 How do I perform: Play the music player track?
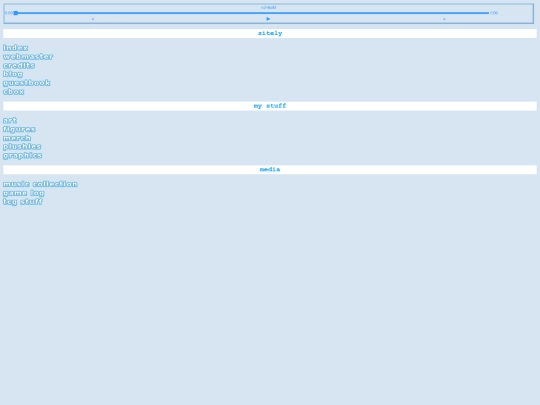(x=268, y=19)
